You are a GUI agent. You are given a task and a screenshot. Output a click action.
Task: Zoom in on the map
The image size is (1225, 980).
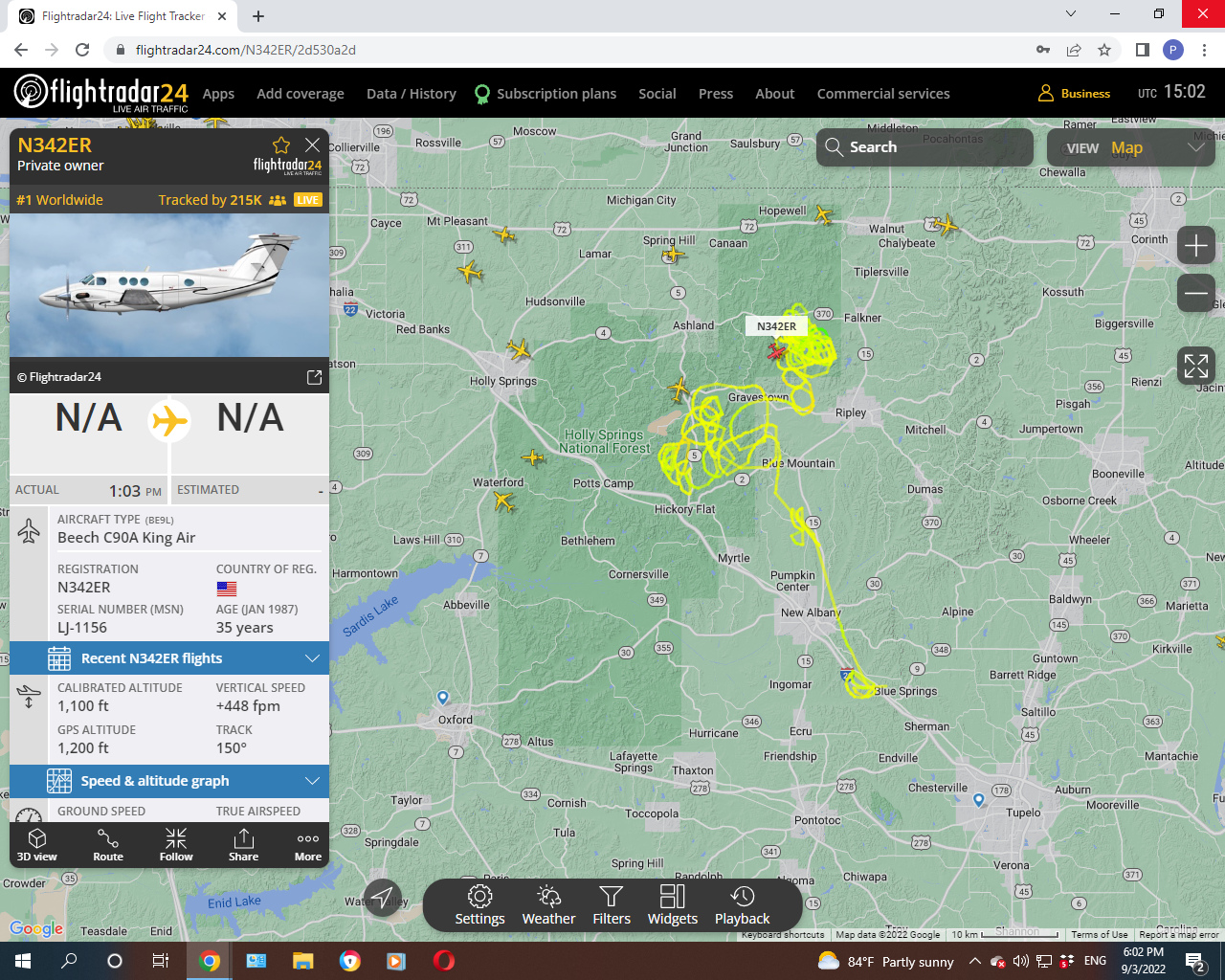1196,246
